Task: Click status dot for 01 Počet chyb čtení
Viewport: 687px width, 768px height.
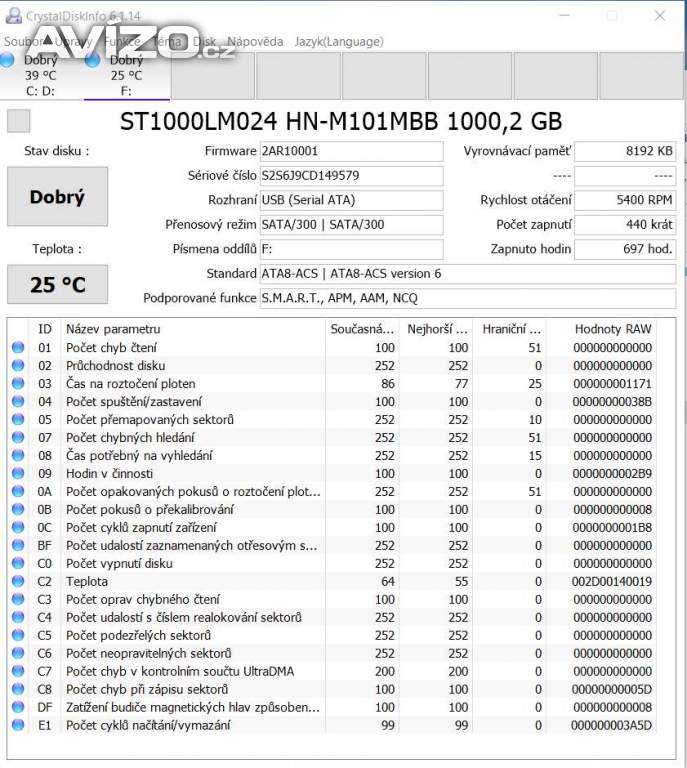Action: coord(18,347)
